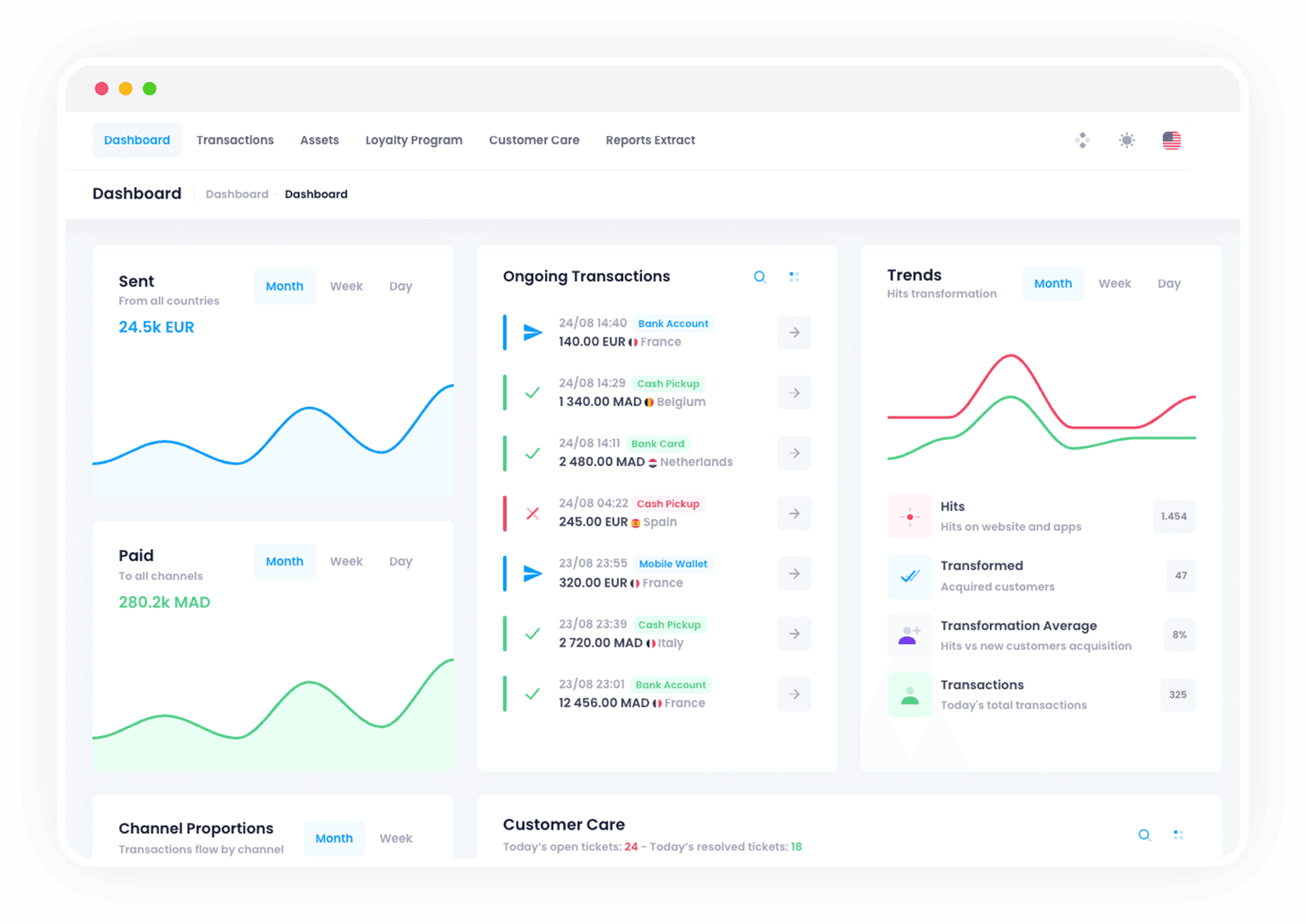Go to the Loyalty Program tab
This screenshot has width=1306, height=924.
point(414,140)
